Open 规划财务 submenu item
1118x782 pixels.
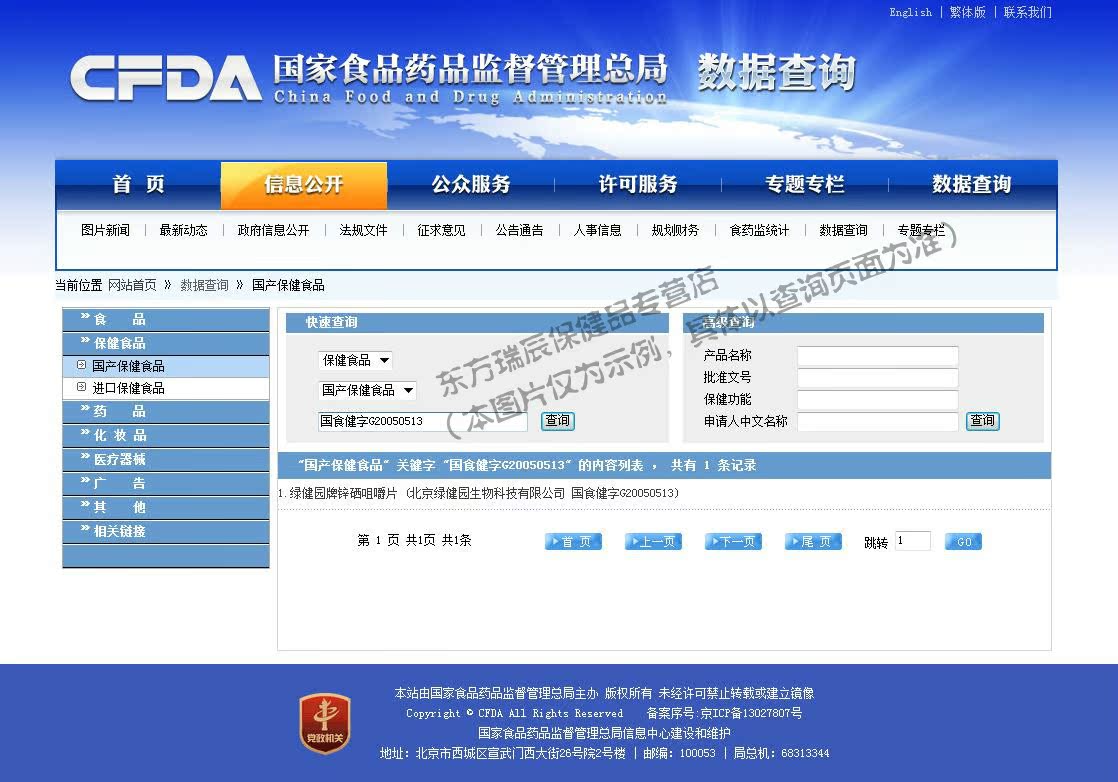tap(676, 230)
